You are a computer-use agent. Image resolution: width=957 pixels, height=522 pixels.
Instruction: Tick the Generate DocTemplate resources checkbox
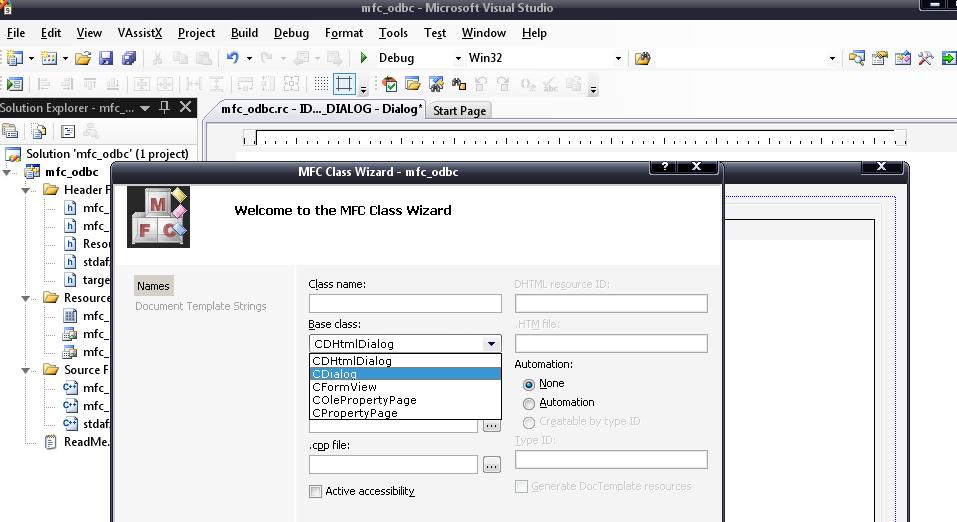point(521,487)
